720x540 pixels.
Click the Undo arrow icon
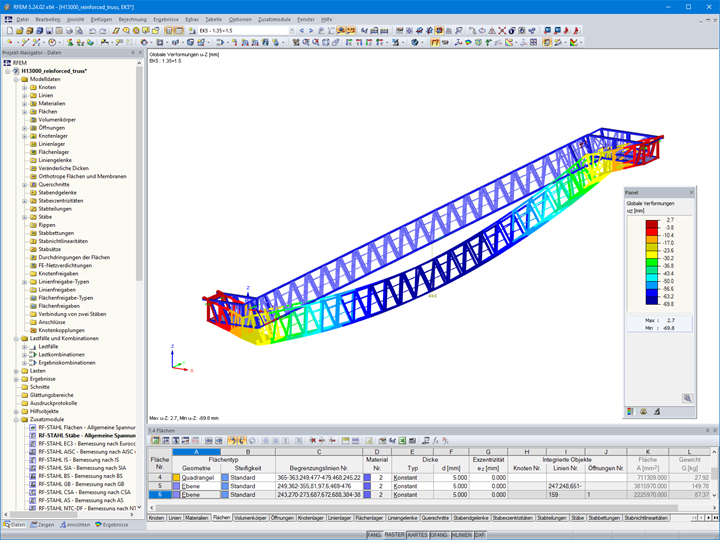(x=92, y=31)
